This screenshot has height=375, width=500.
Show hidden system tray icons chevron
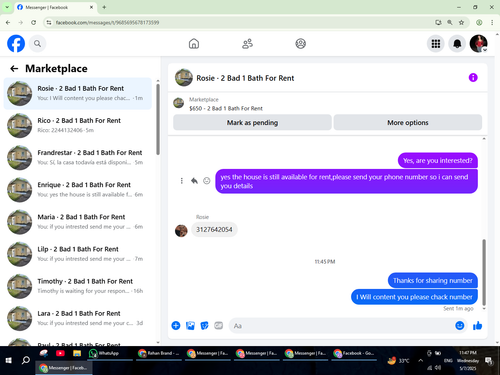(x=421, y=360)
